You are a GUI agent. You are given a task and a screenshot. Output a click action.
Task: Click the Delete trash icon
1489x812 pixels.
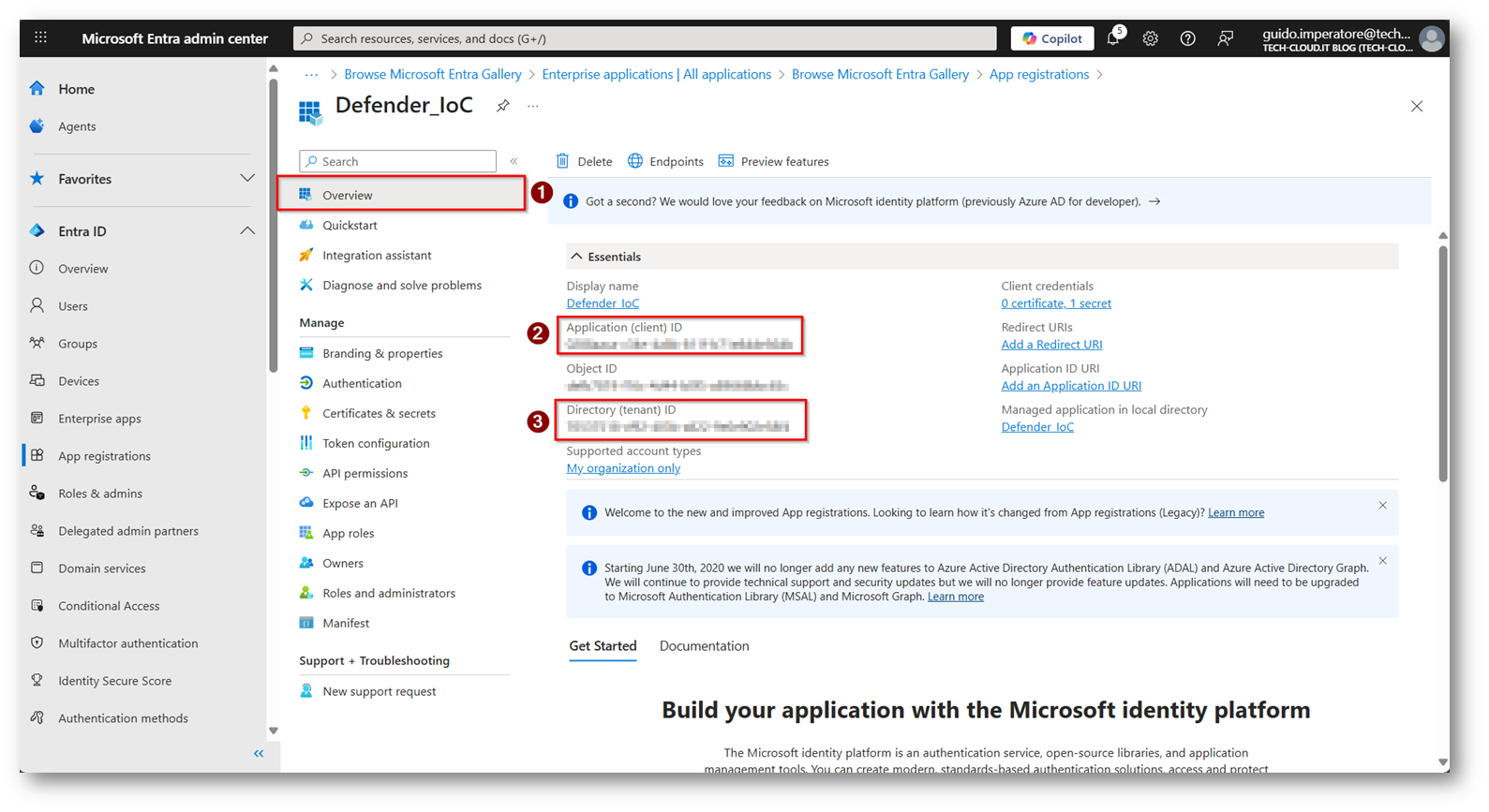coord(563,161)
